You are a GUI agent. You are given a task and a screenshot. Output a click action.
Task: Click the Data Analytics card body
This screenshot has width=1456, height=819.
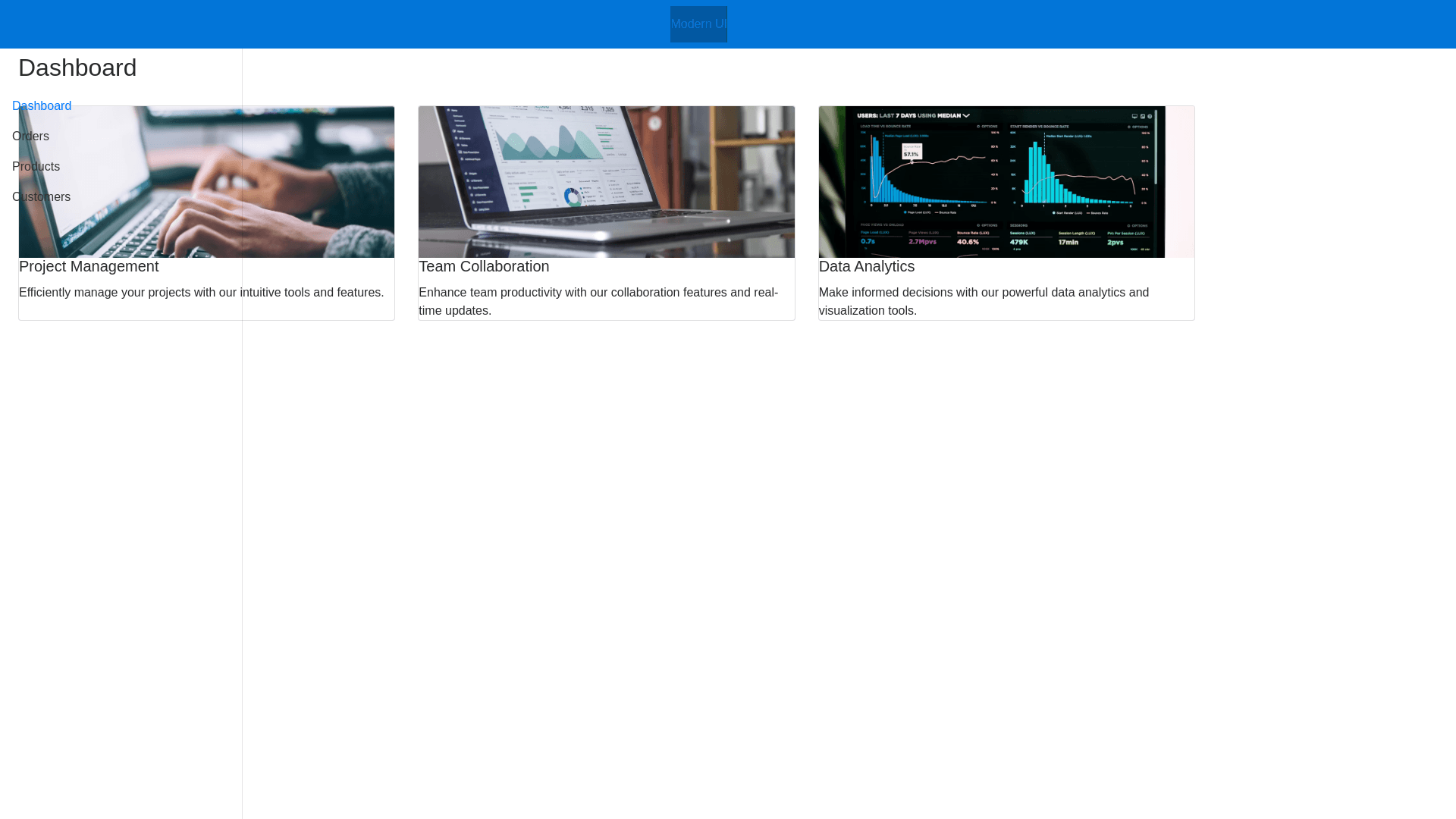tap(1006, 288)
